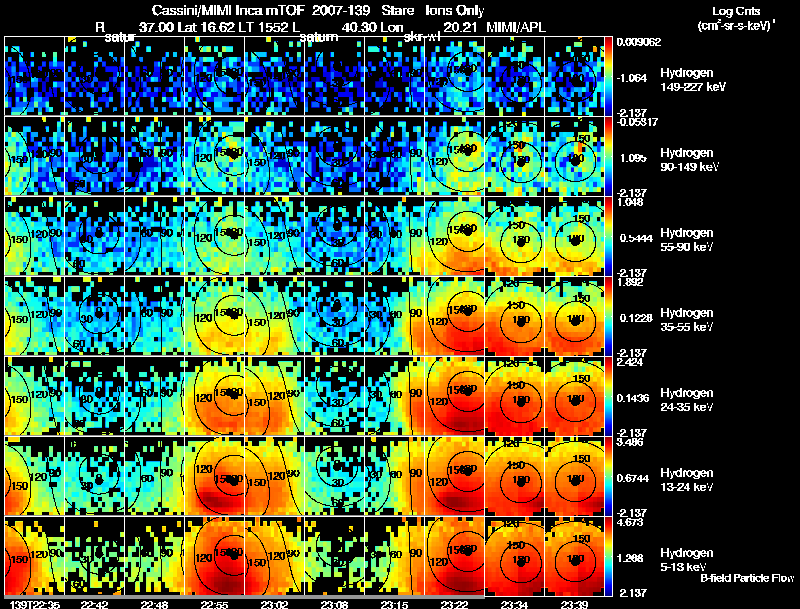
Task: Click the 0.009062 color scale maximum value
Action: (639, 42)
